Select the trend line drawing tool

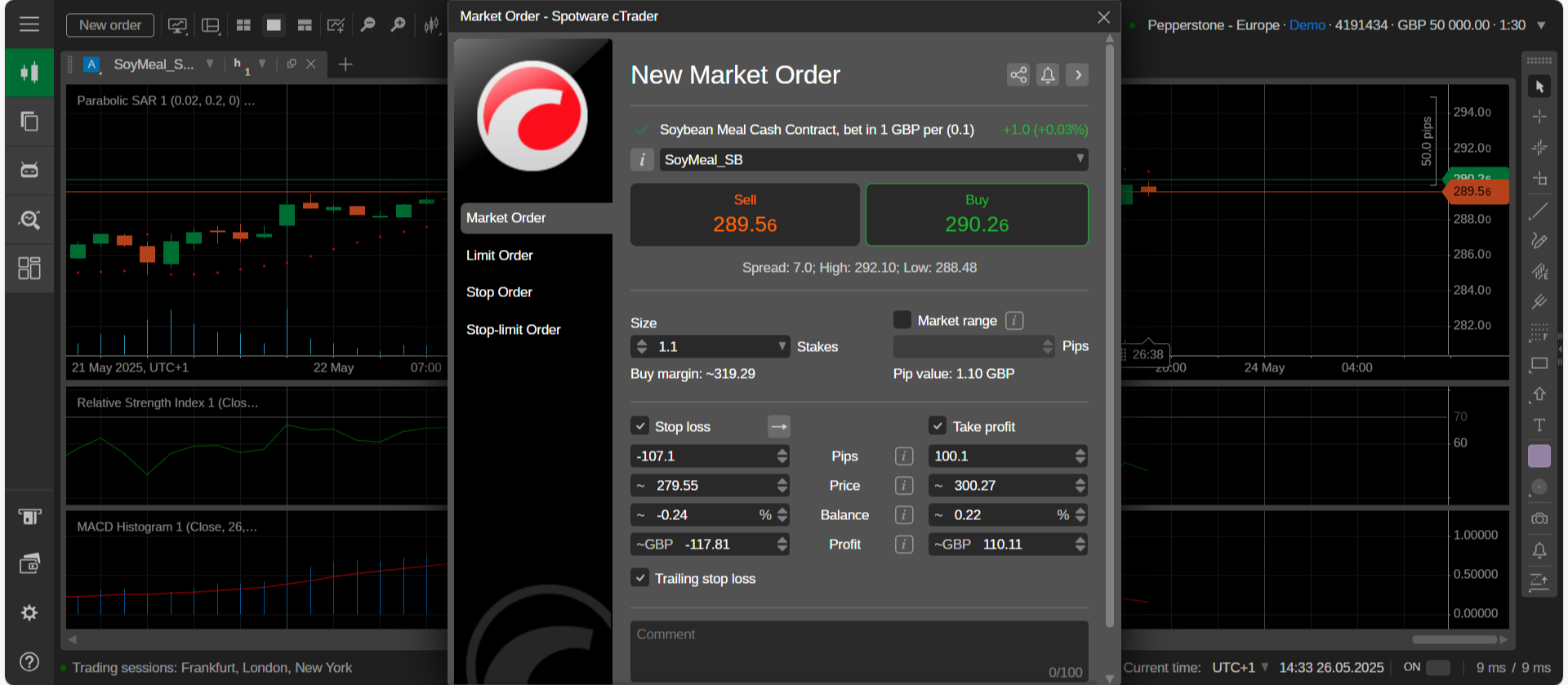coord(1539,211)
